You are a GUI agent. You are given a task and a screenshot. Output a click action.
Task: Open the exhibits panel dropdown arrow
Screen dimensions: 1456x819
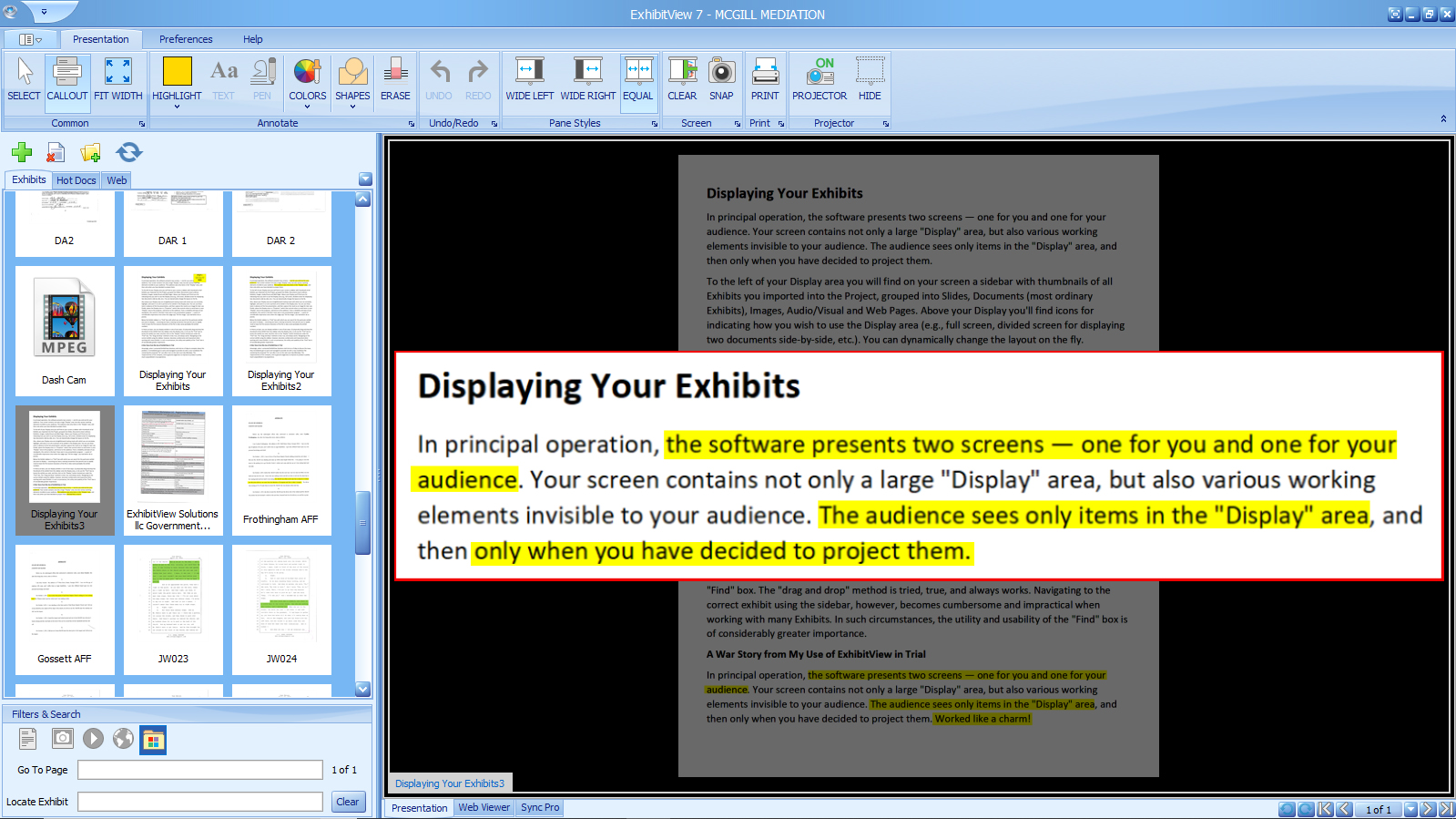click(365, 179)
